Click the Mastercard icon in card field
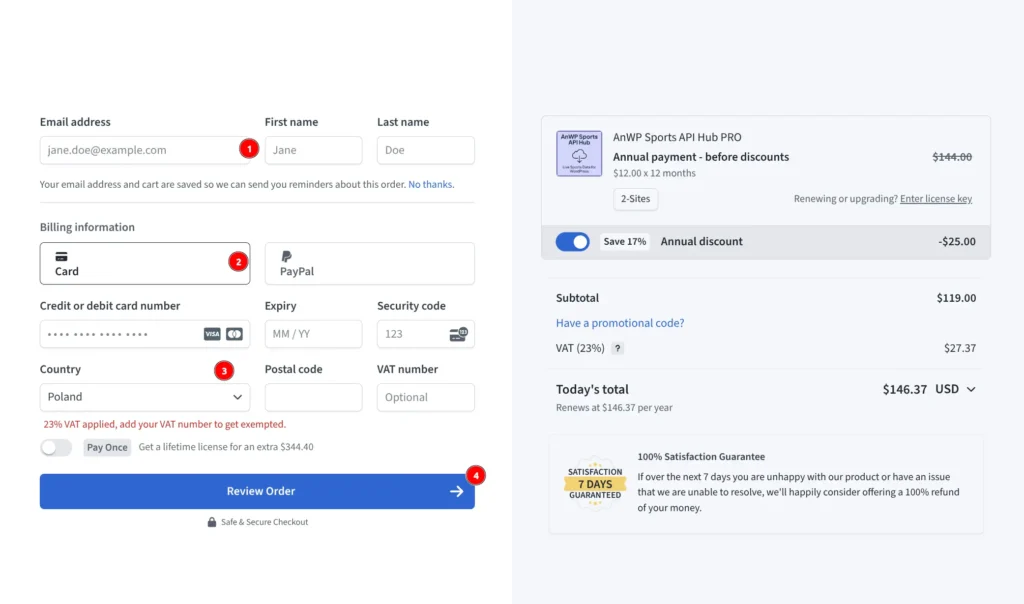Image resolution: width=1024 pixels, height=604 pixels. click(234, 334)
